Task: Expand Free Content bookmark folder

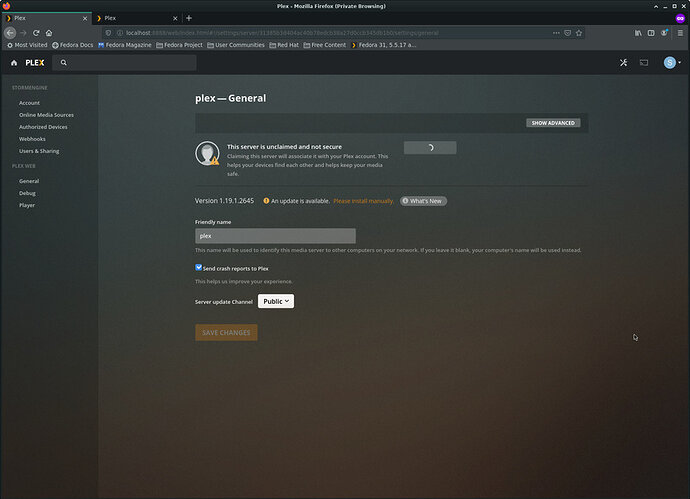Action: coord(324,45)
